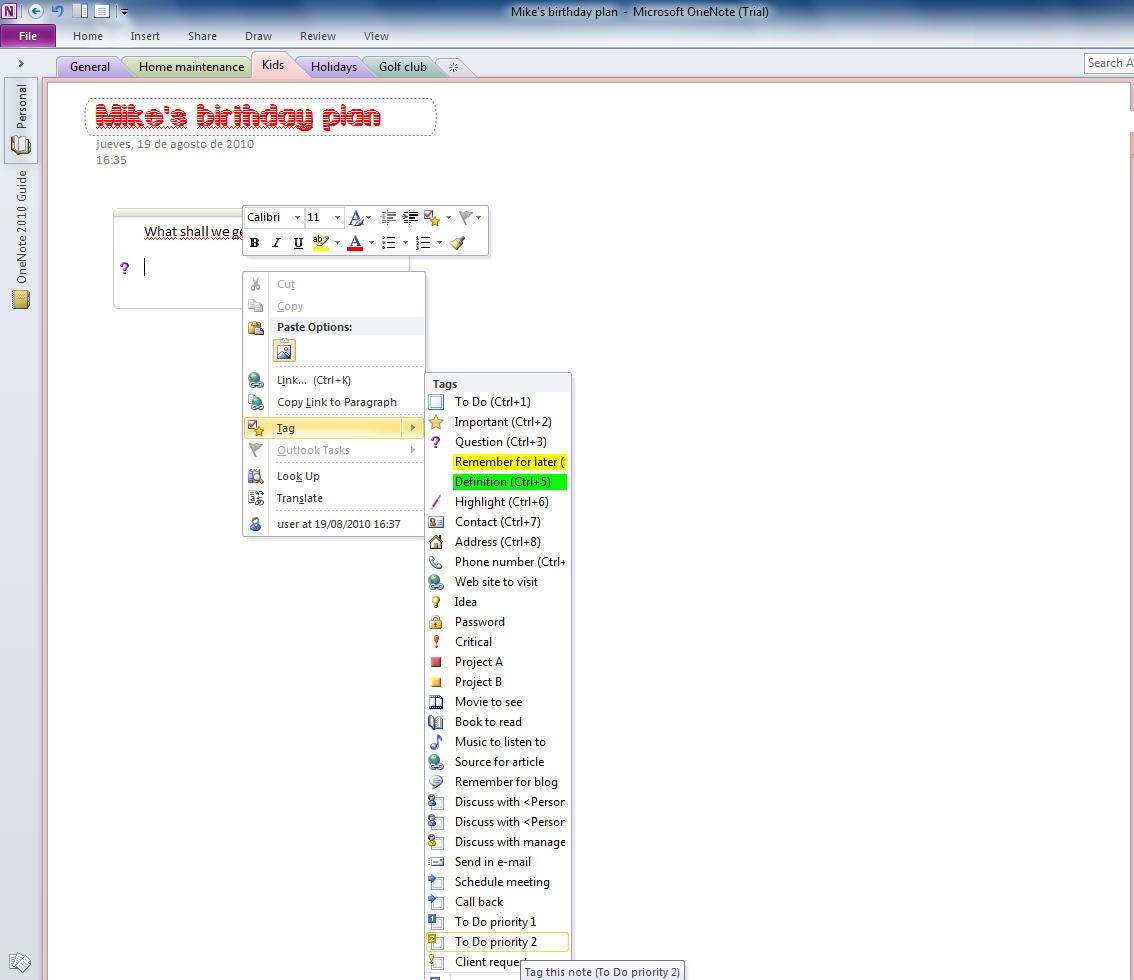Select the Password padlock tag
Screen dimensions: 1134x980
(498, 622)
